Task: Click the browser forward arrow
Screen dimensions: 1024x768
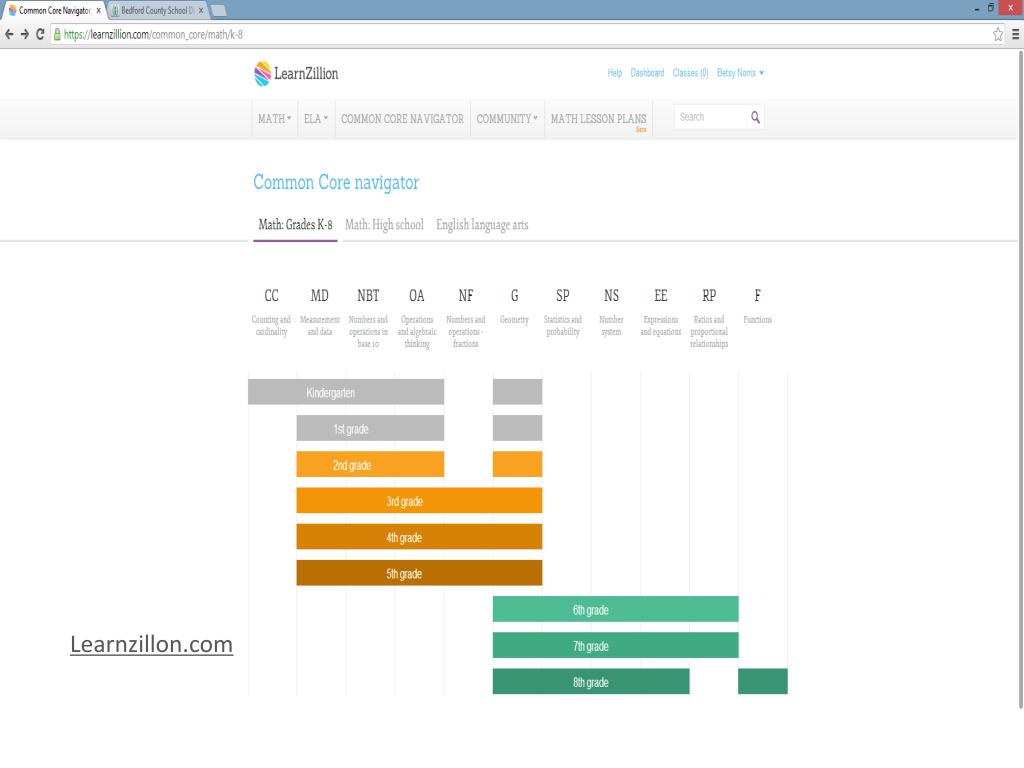Action: tap(25, 34)
